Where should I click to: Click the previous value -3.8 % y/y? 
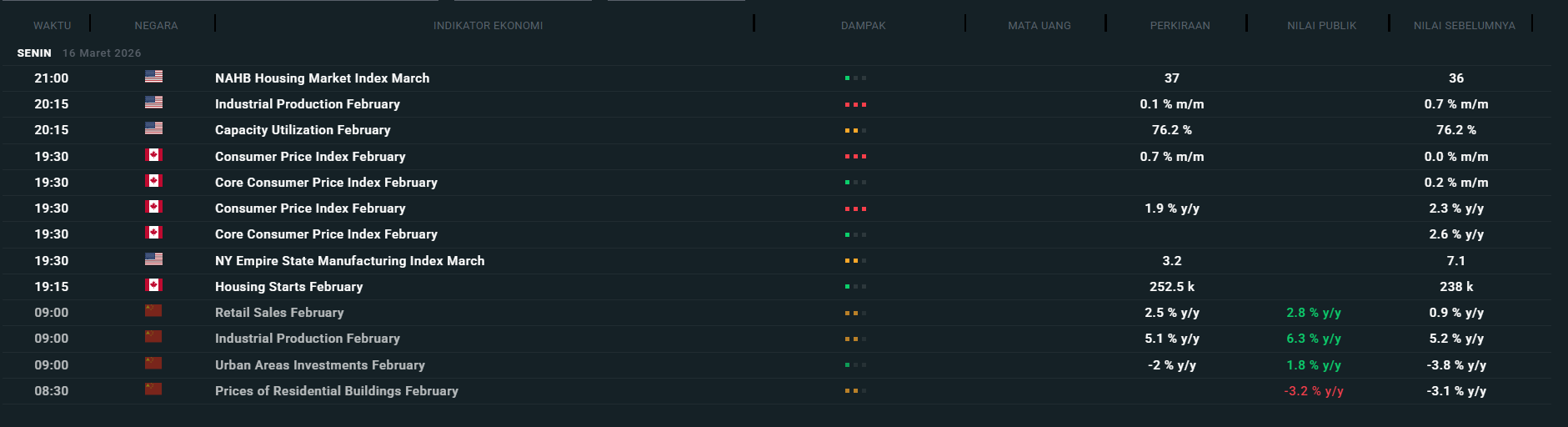tap(1455, 364)
